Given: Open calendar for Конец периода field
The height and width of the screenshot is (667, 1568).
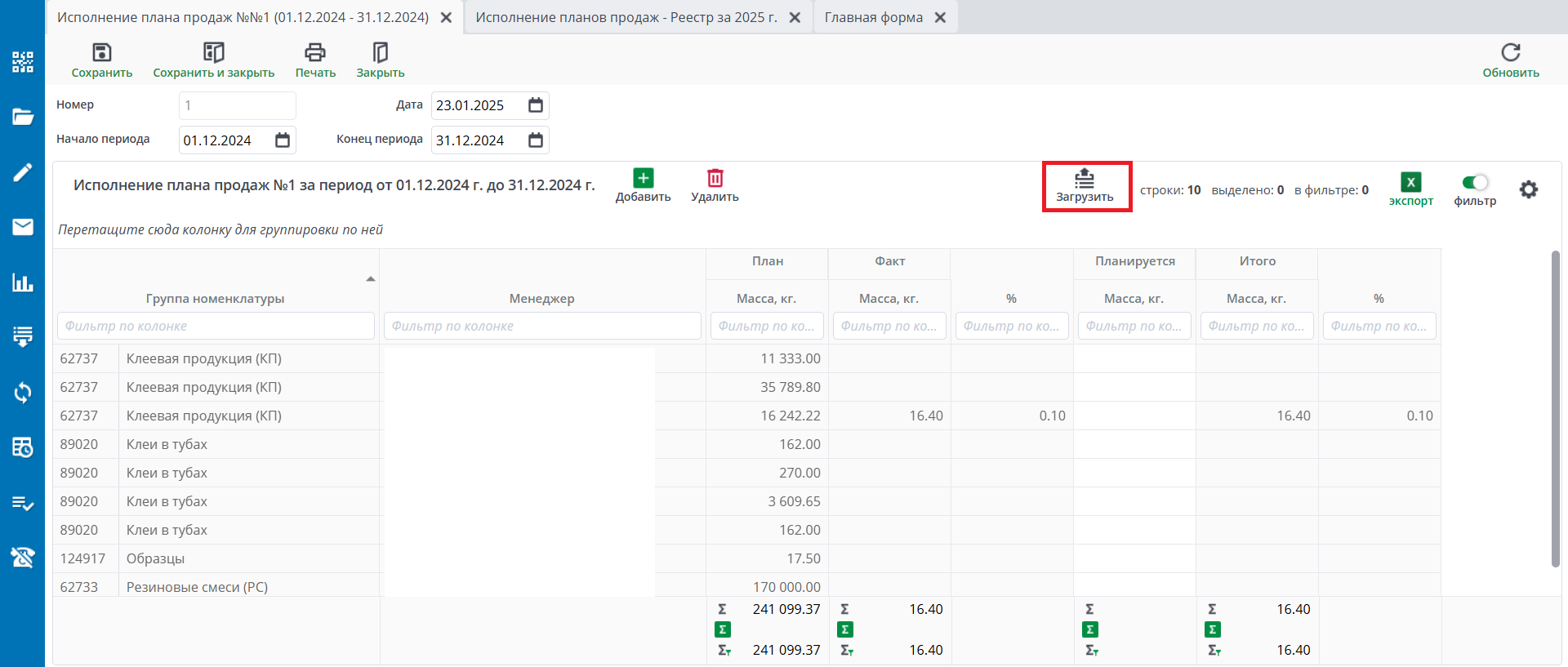Looking at the screenshot, I should point(536,140).
